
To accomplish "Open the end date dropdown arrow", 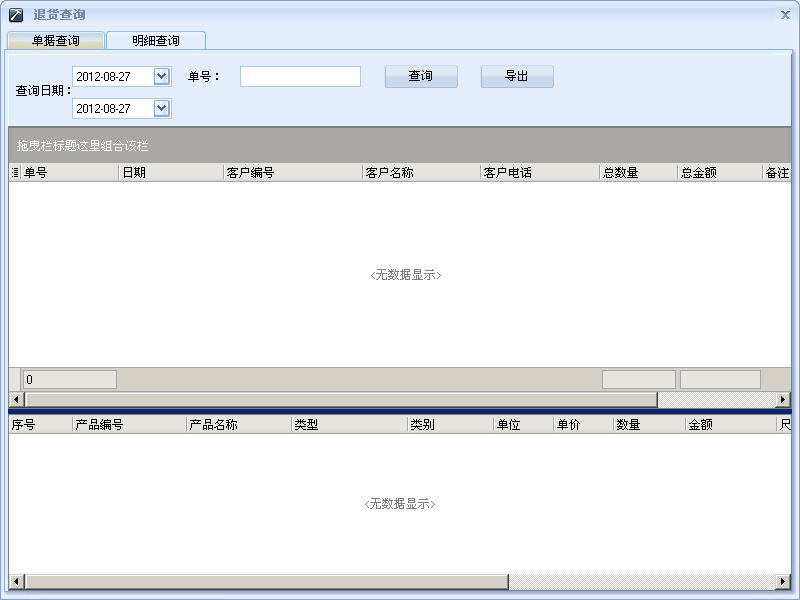I will click(x=162, y=108).
